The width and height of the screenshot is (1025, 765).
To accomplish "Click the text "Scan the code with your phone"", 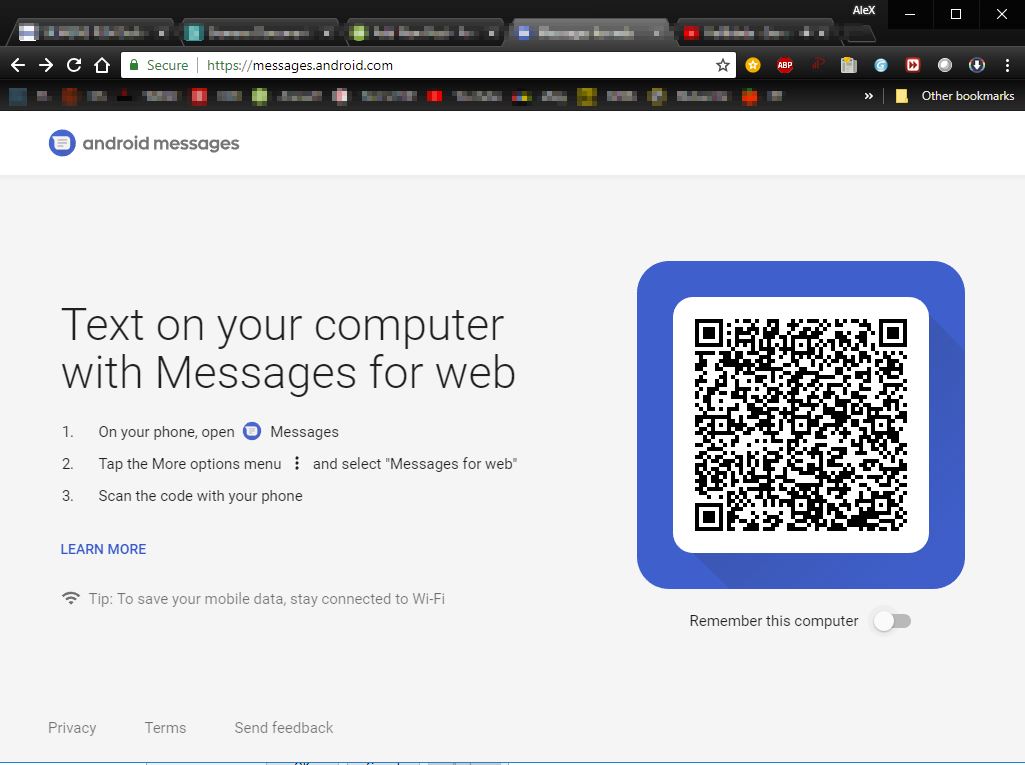I will pos(200,496).
